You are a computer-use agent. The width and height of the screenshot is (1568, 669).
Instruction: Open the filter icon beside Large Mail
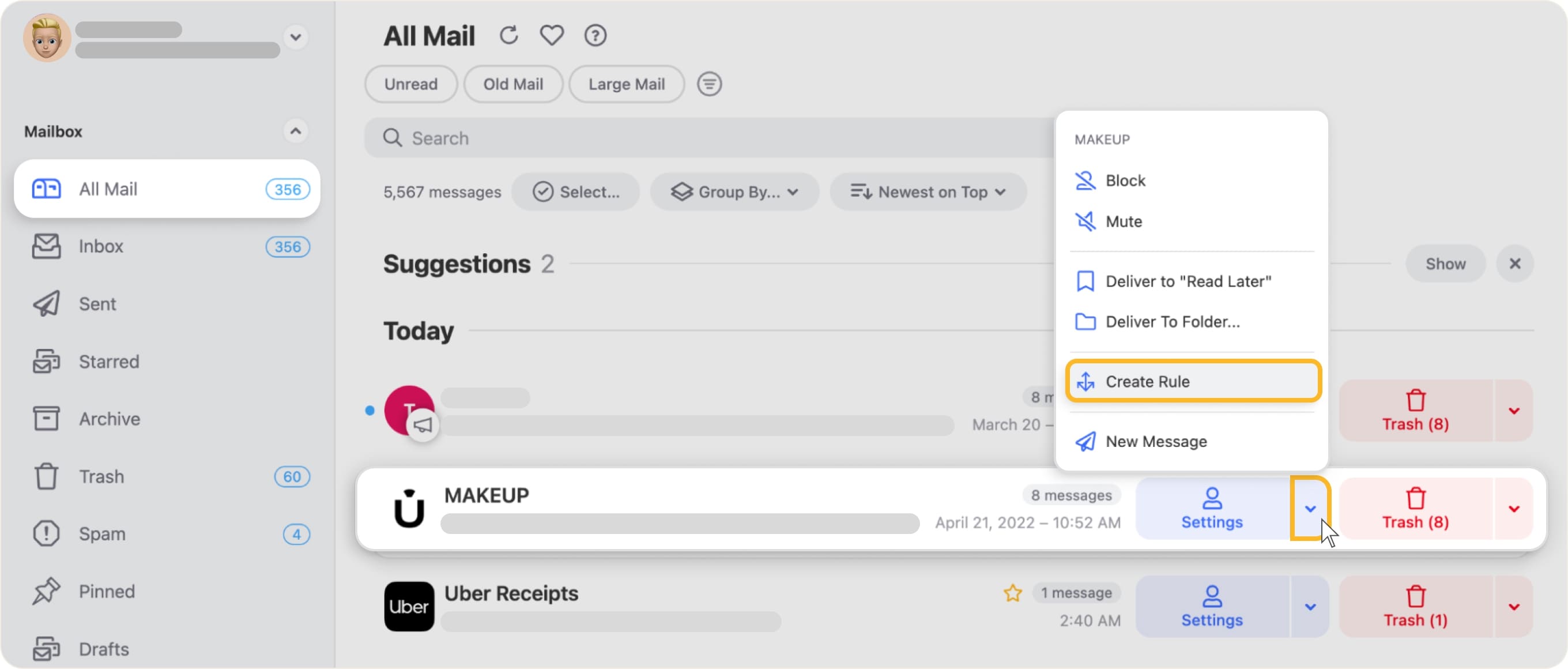708,84
